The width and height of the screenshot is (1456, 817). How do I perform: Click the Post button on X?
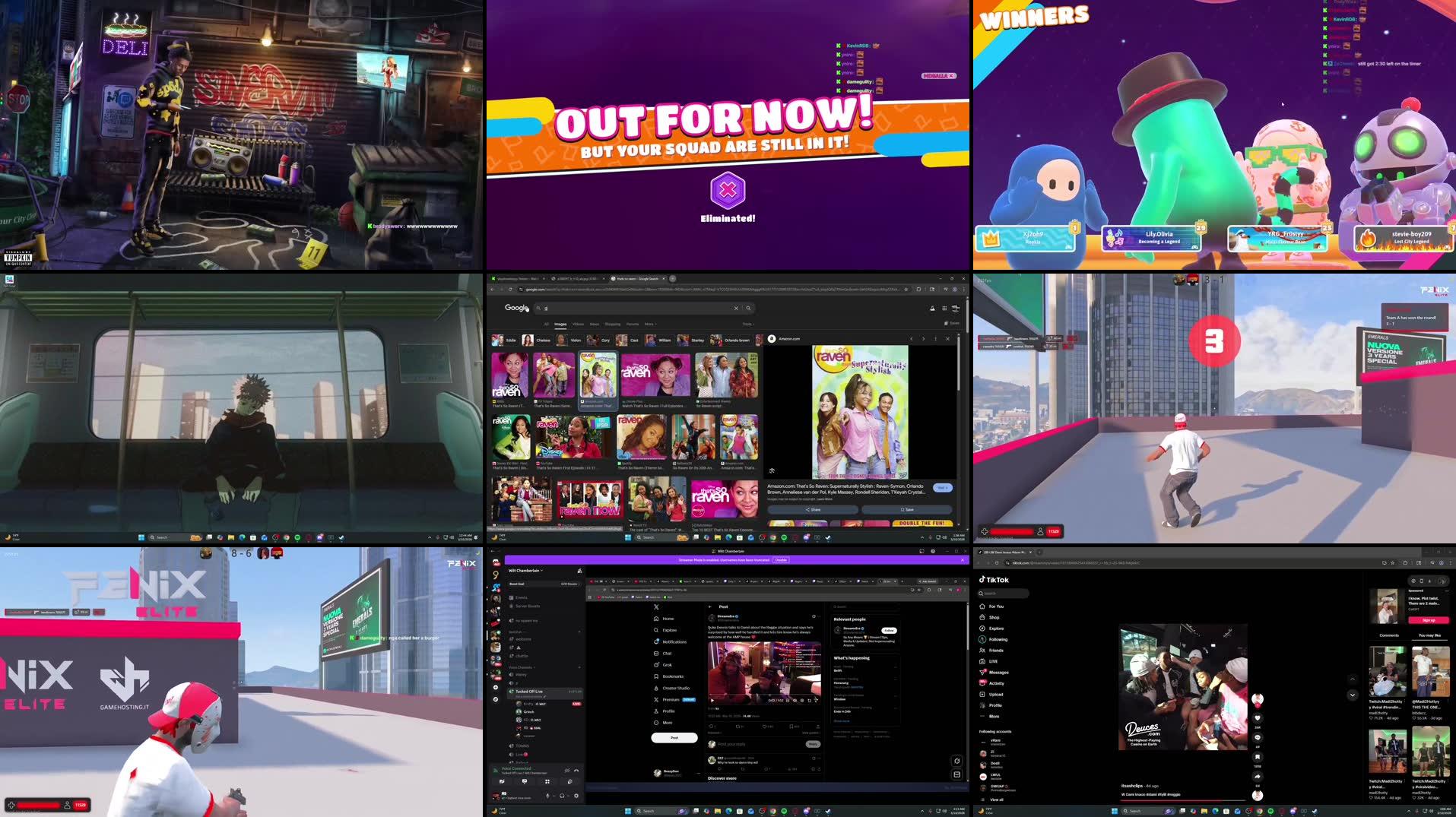pyautogui.click(x=674, y=738)
